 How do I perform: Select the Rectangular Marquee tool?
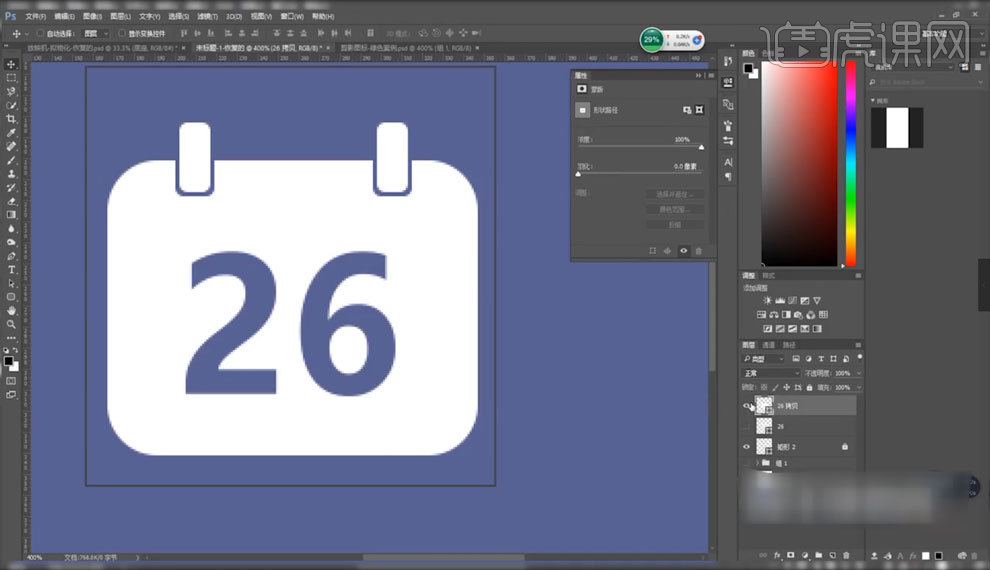11,78
